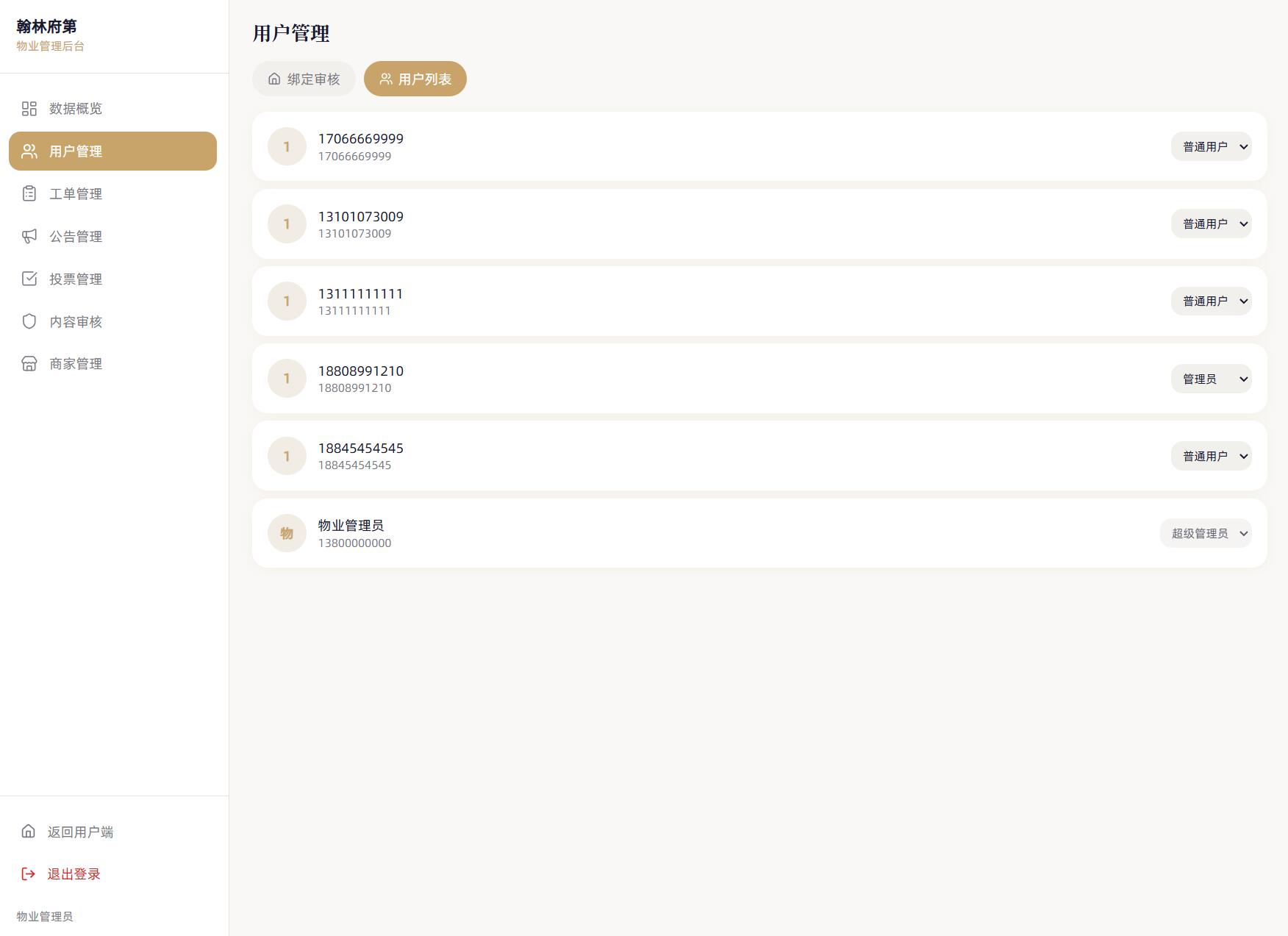Image resolution: width=1288 pixels, height=936 pixels.
Task: Open role dropdown for user 13101073009
Action: pos(1211,224)
